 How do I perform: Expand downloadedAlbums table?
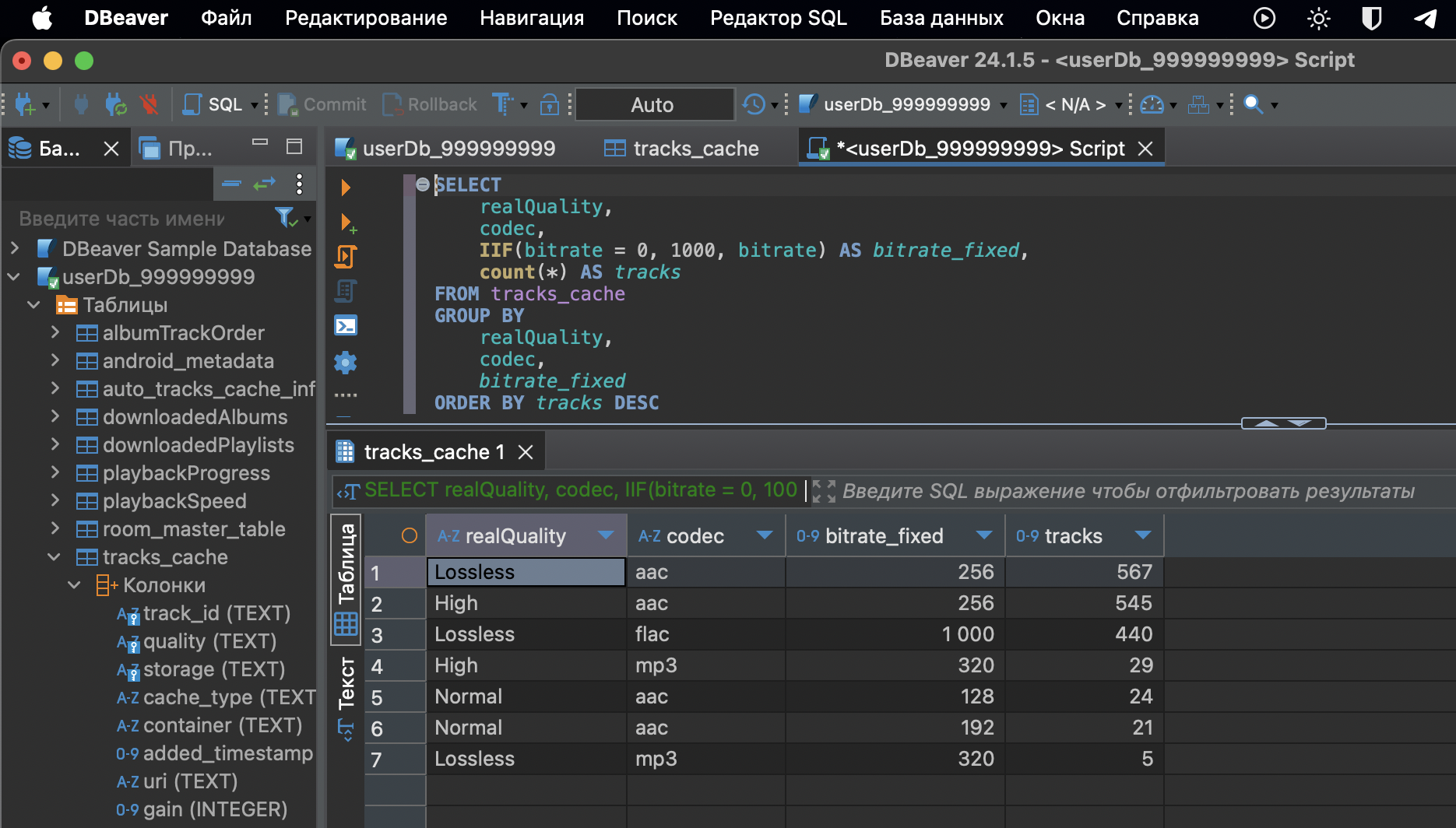(x=55, y=417)
